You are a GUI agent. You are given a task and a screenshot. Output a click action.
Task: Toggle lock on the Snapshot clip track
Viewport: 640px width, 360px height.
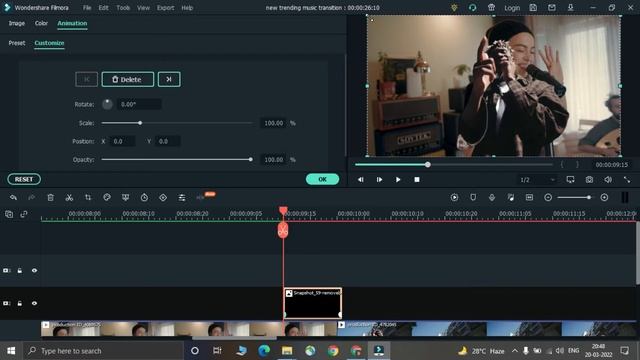(20, 304)
